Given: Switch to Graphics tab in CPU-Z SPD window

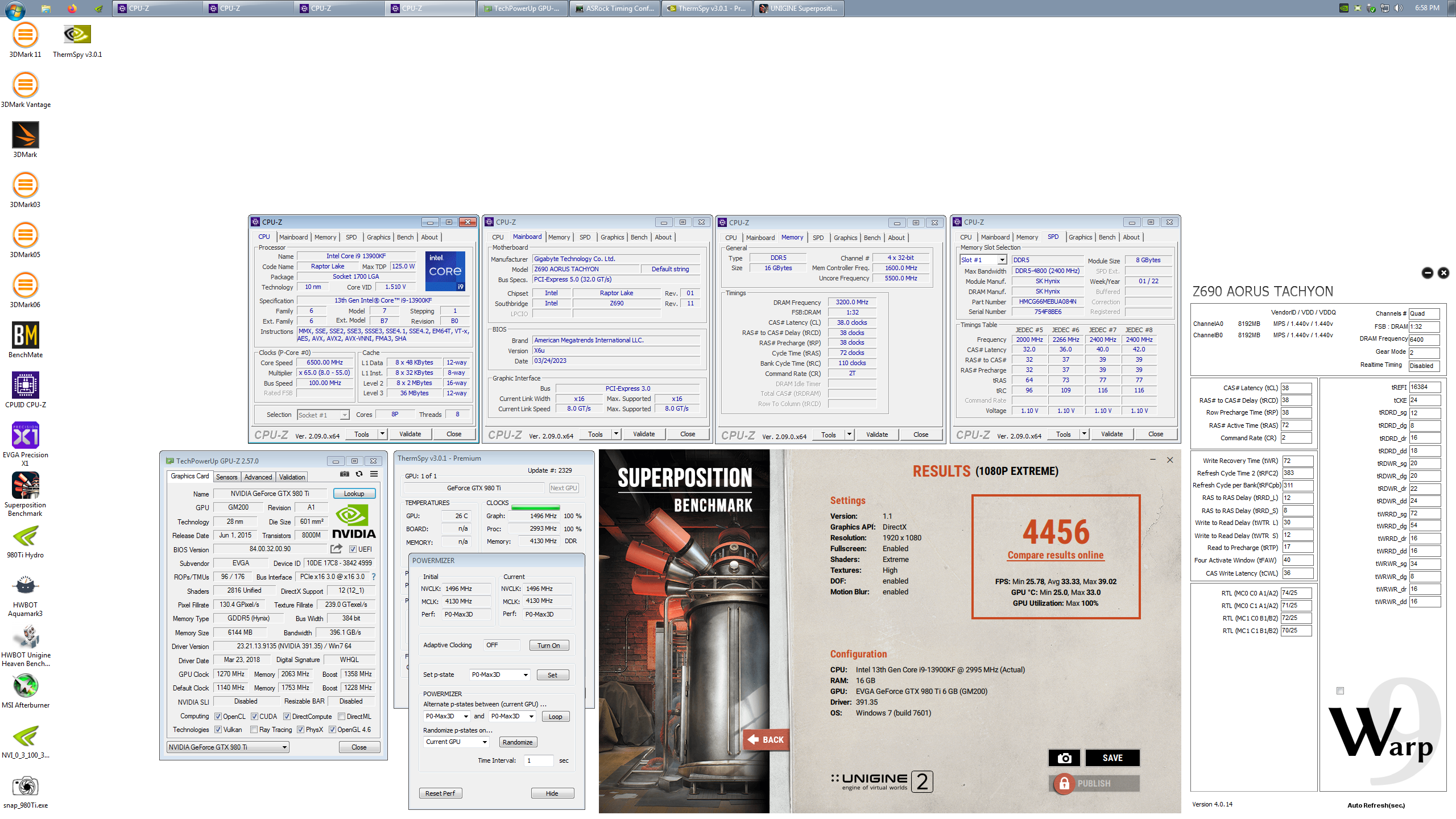Looking at the screenshot, I should (x=1080, y=237).
